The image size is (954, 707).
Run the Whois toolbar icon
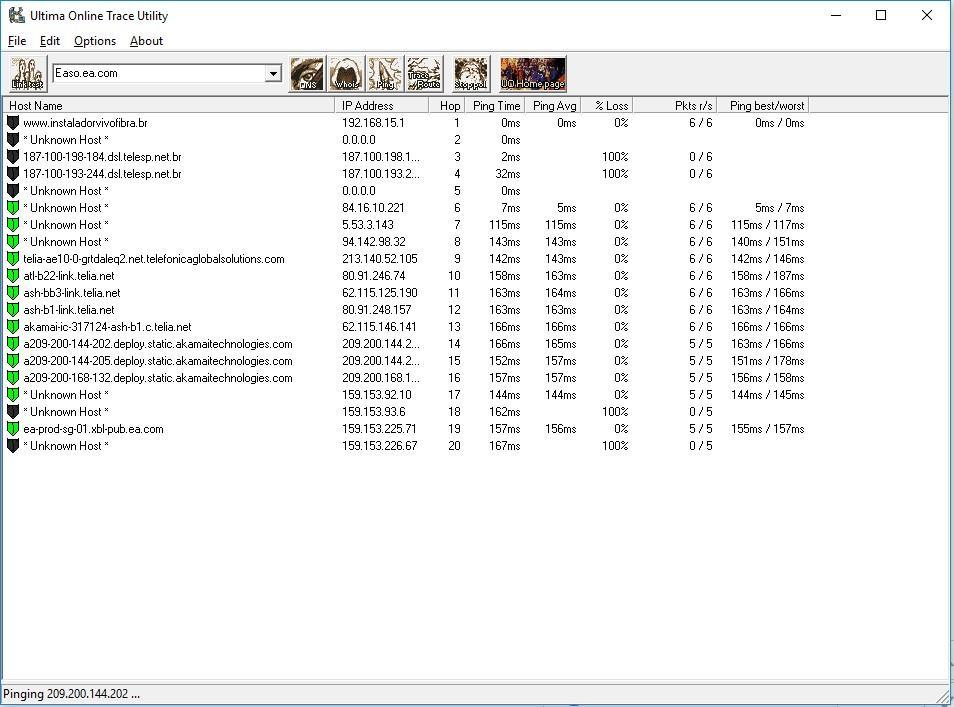[346, 74]
